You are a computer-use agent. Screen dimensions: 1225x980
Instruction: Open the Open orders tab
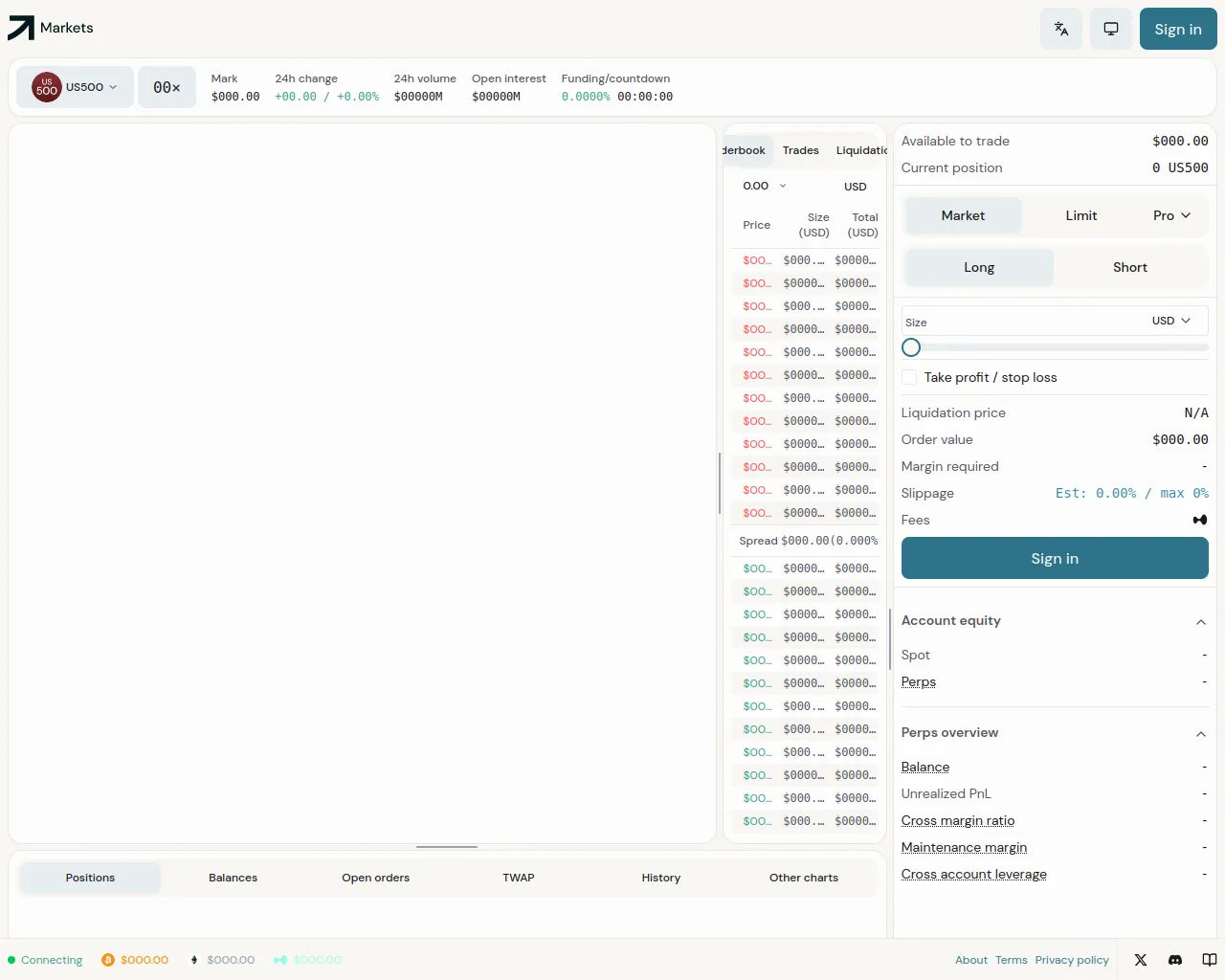(375, 878)
